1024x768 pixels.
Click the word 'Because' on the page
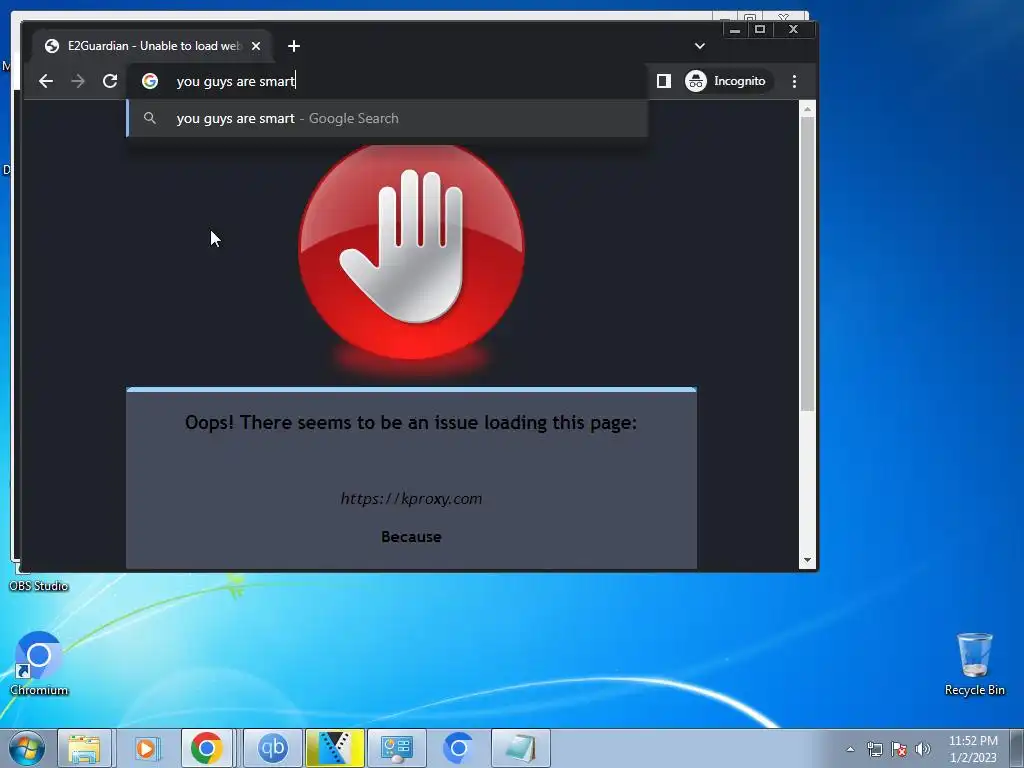coord(411,537)
